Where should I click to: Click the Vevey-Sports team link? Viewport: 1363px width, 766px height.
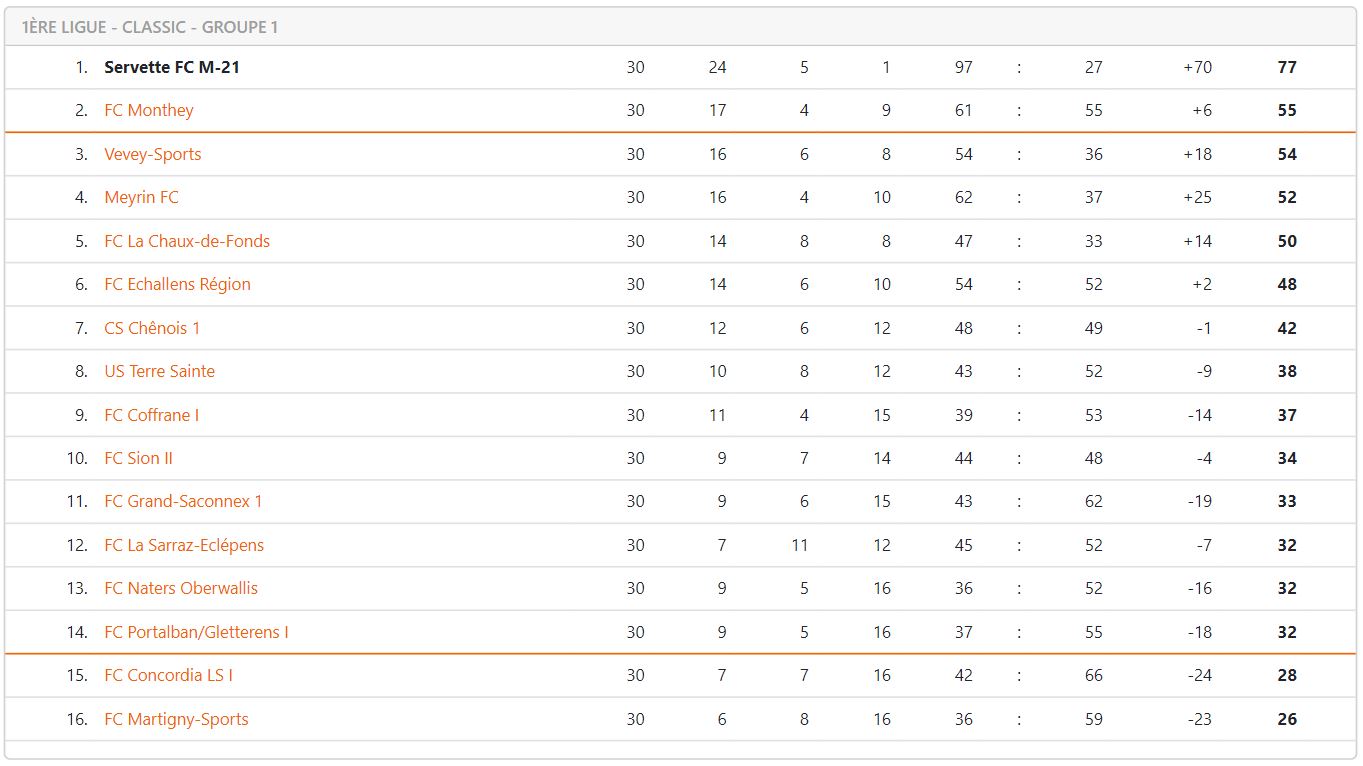pyautogui.click(x=152, y=154)
